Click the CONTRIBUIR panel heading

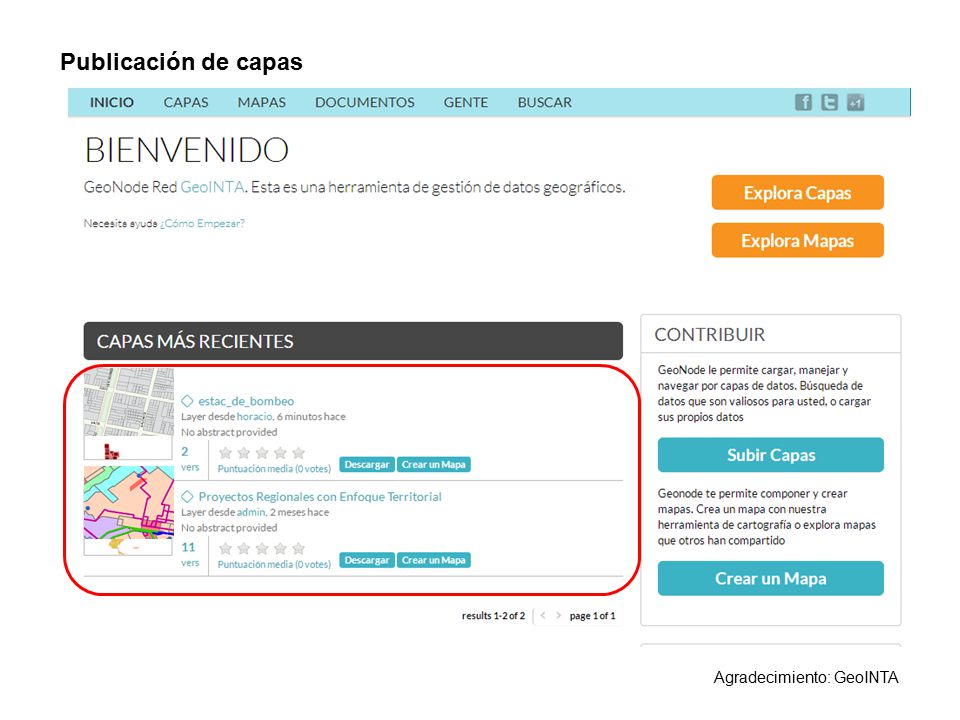(710, 334)
